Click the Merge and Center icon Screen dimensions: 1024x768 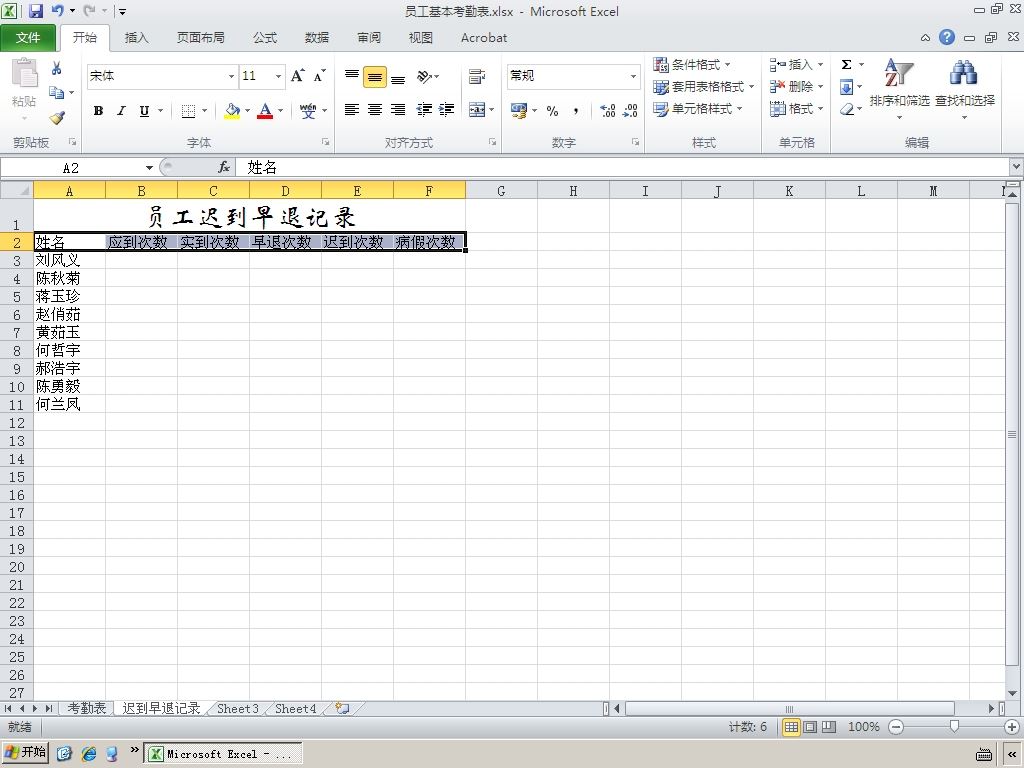[477, 110]
